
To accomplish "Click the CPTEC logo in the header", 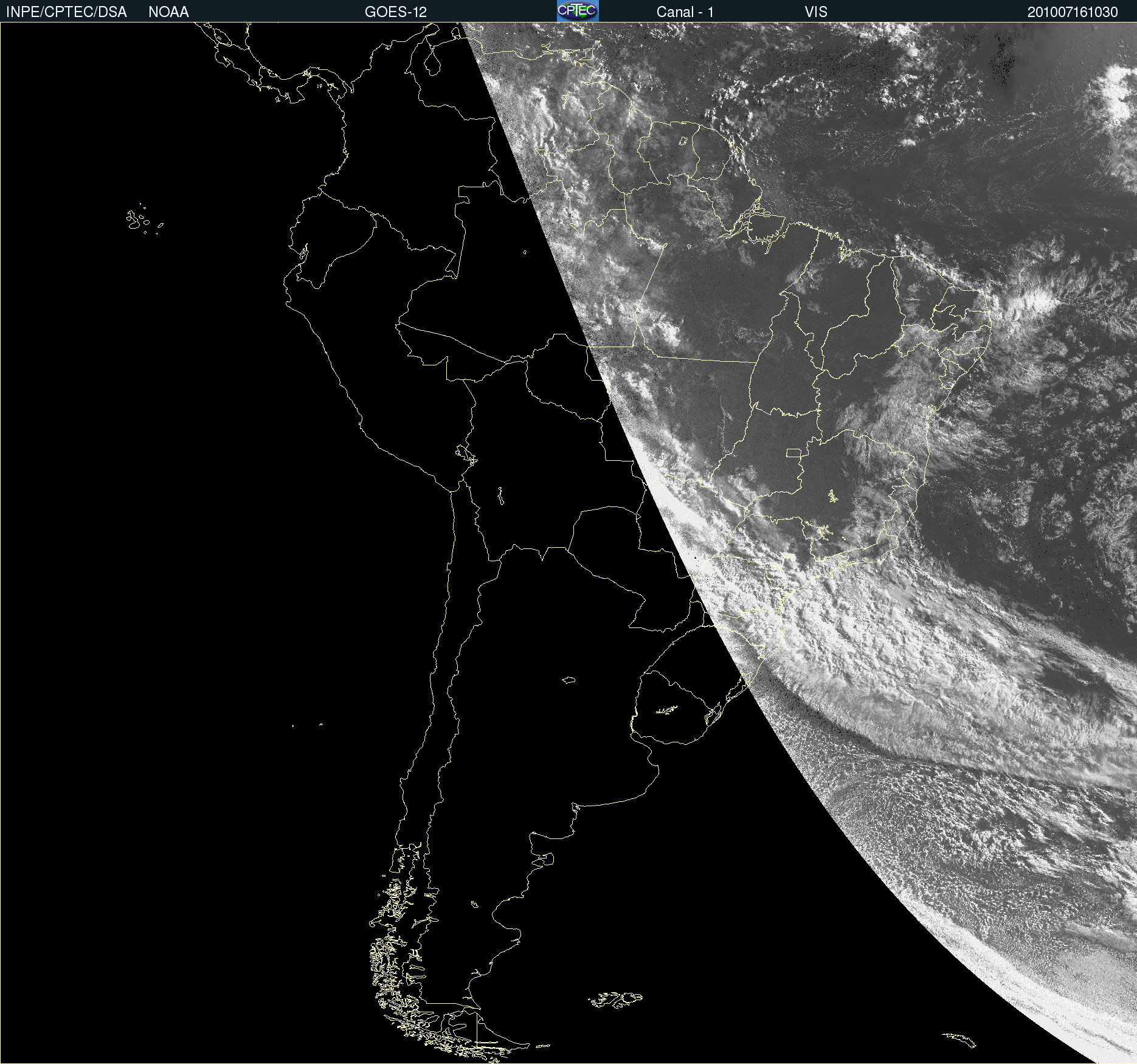I will 578,11.
